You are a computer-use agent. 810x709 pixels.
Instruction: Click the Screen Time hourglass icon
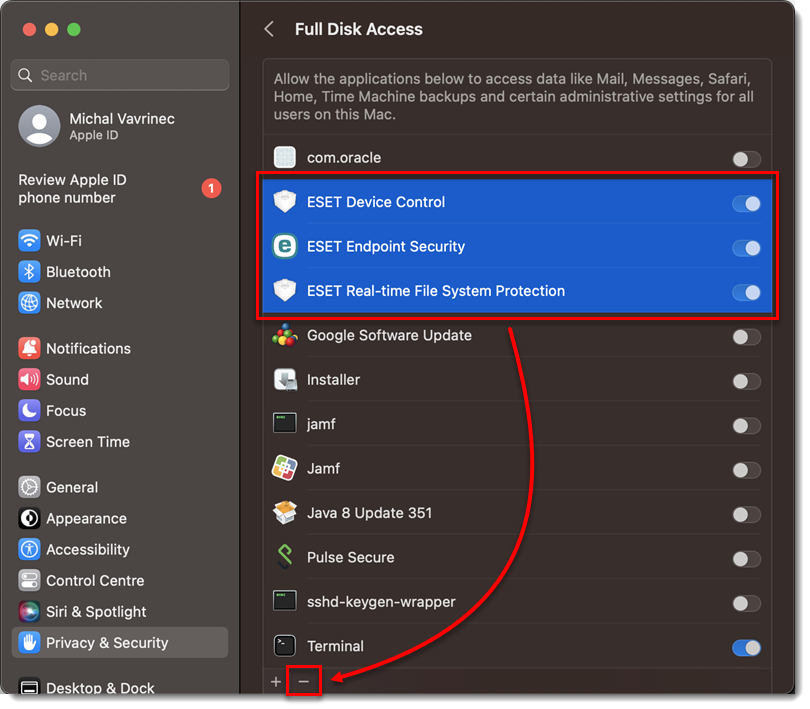tap(29, 442)
